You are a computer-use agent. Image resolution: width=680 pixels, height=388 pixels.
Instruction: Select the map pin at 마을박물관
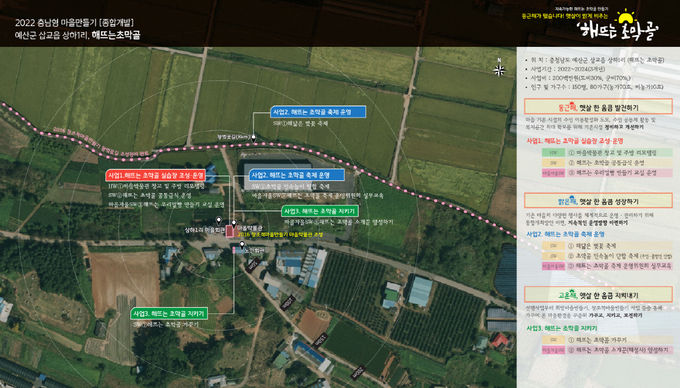pos(234,224)
